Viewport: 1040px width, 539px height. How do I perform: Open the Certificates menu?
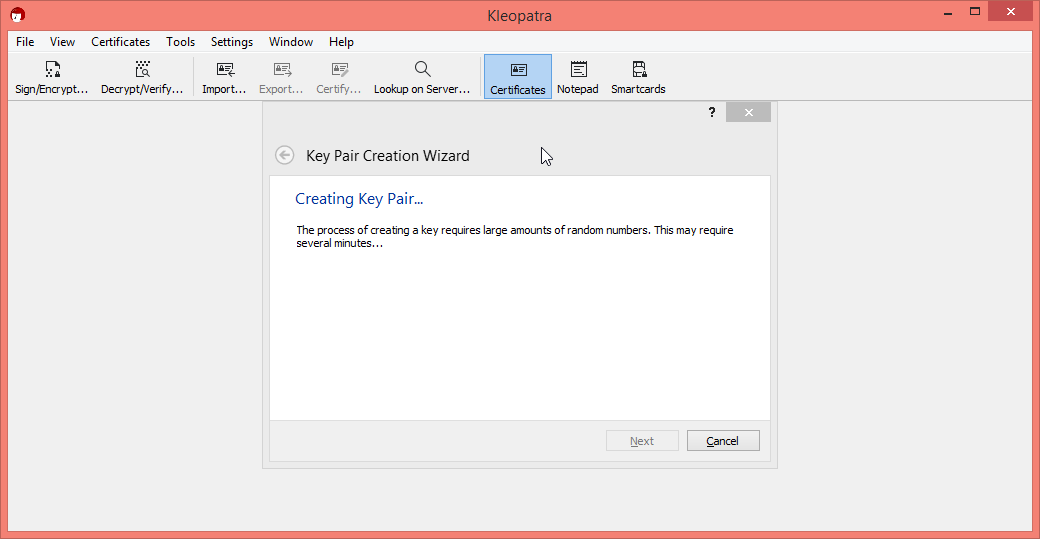pyautogui.click(x=120, y=42)
